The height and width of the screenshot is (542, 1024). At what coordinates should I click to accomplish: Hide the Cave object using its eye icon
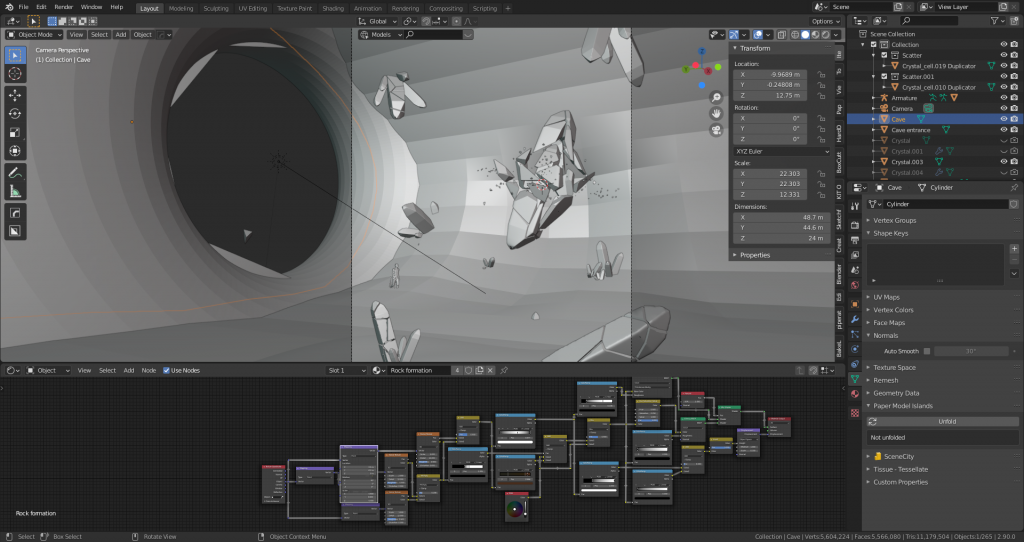tap(1004, 119)
